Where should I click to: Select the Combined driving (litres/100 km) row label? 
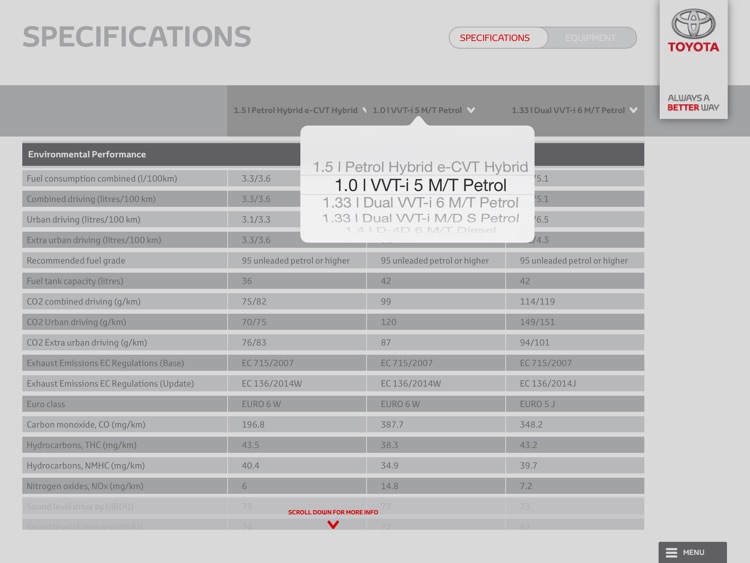click(x=91, y=199)
